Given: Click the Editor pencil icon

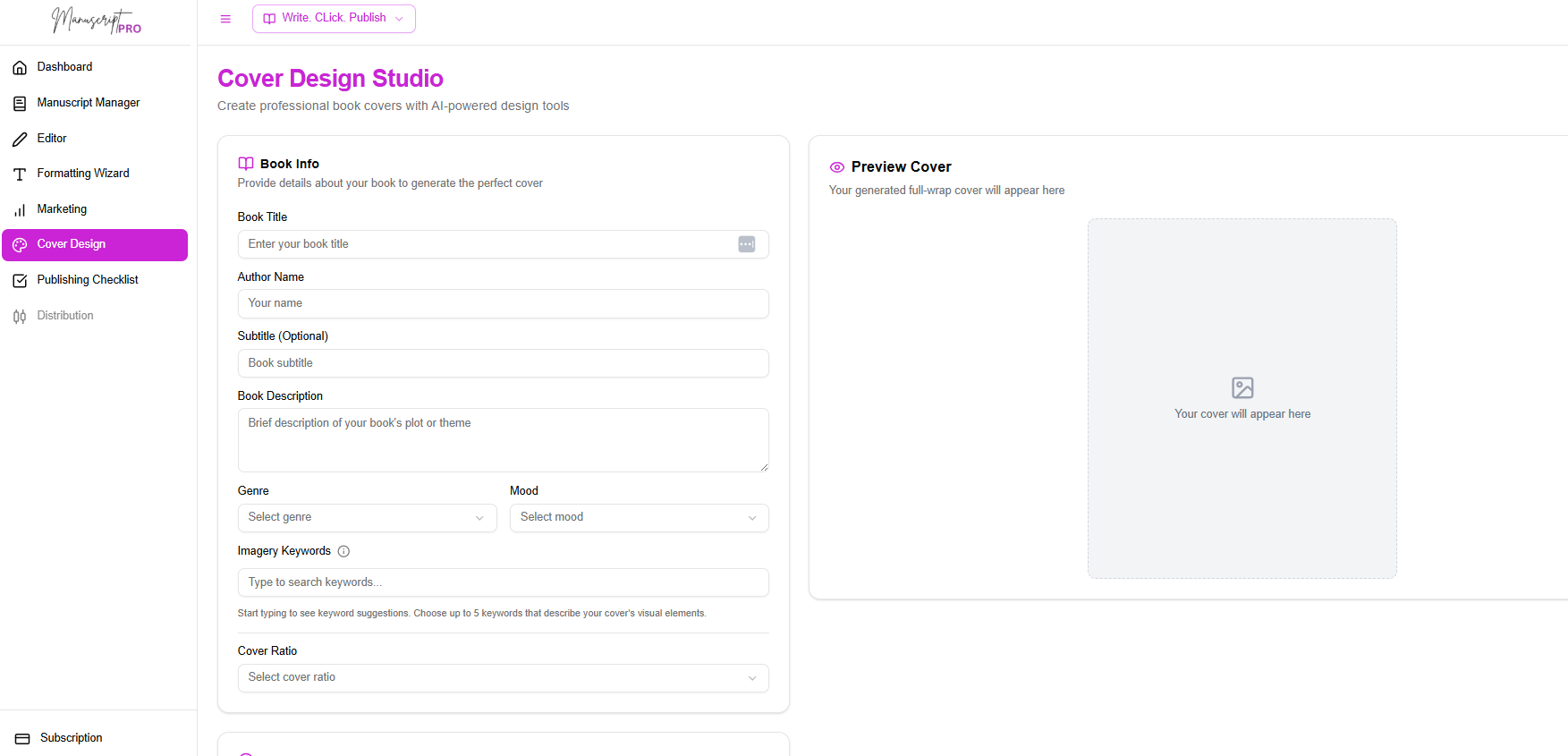Looking at the screenshot, I should (x=20, y=138).
